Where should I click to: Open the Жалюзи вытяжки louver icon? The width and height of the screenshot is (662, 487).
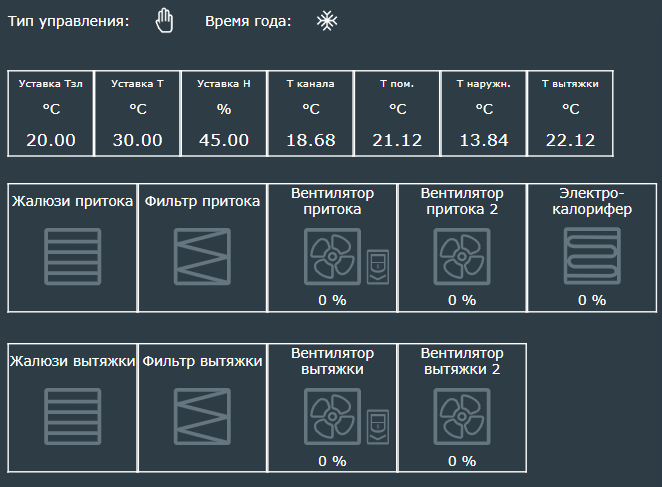[x=73, y=417]
